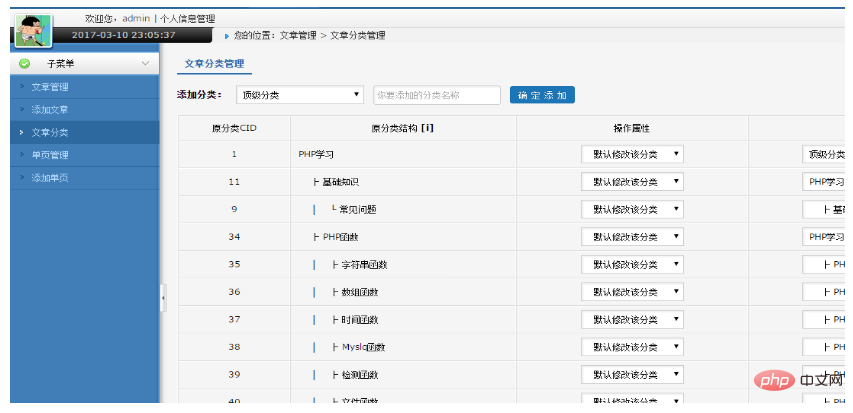Image resolution: width=853 pixels, height=413 pixels.
Task: Click the 操作属性 column header
Action: (x=632, y=128)
